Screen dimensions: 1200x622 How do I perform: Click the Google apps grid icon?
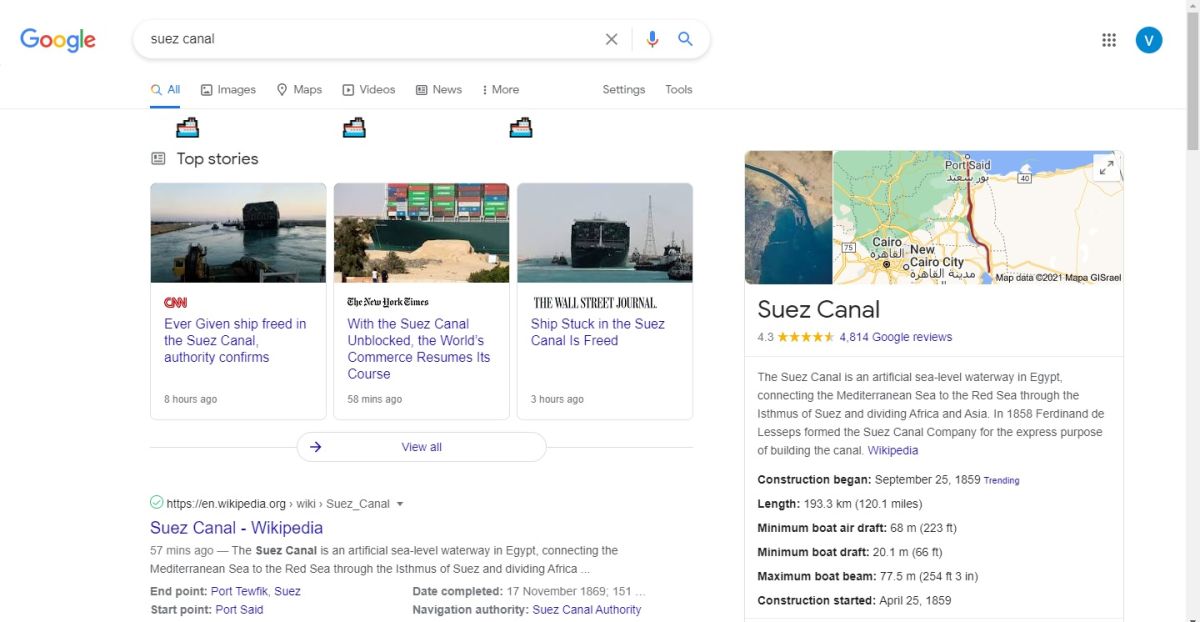(1108, 39)
